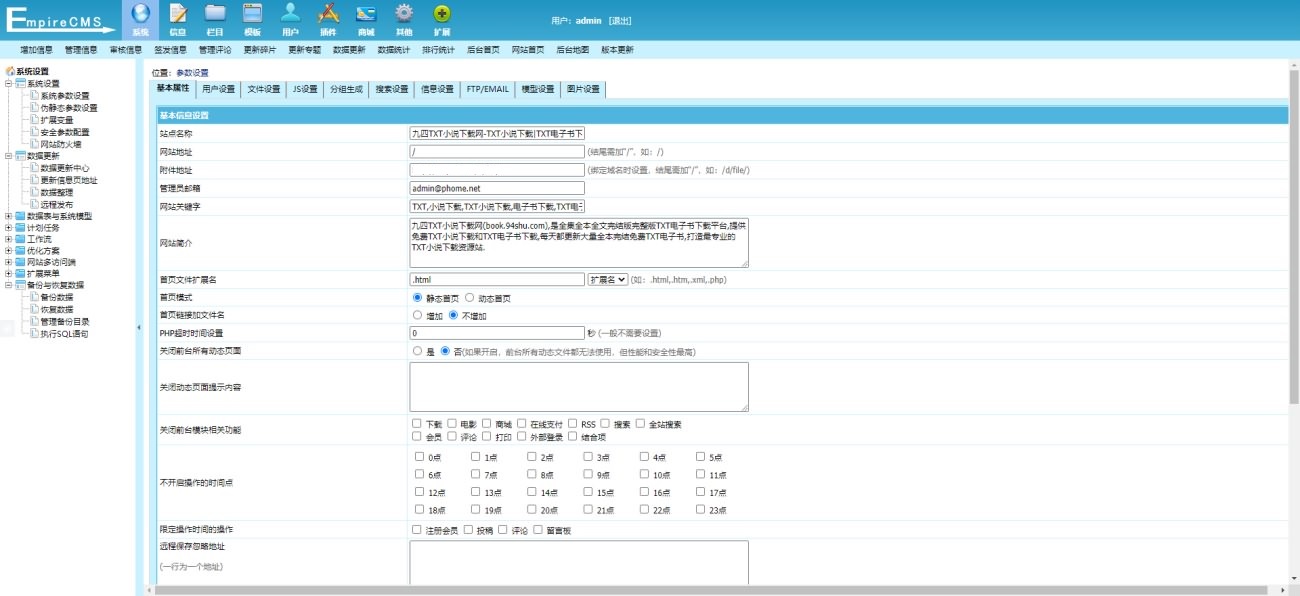This screenshot has width=1300, height=596.
Task: Switch to the 文件设置 tab
Action: (264, 89)
